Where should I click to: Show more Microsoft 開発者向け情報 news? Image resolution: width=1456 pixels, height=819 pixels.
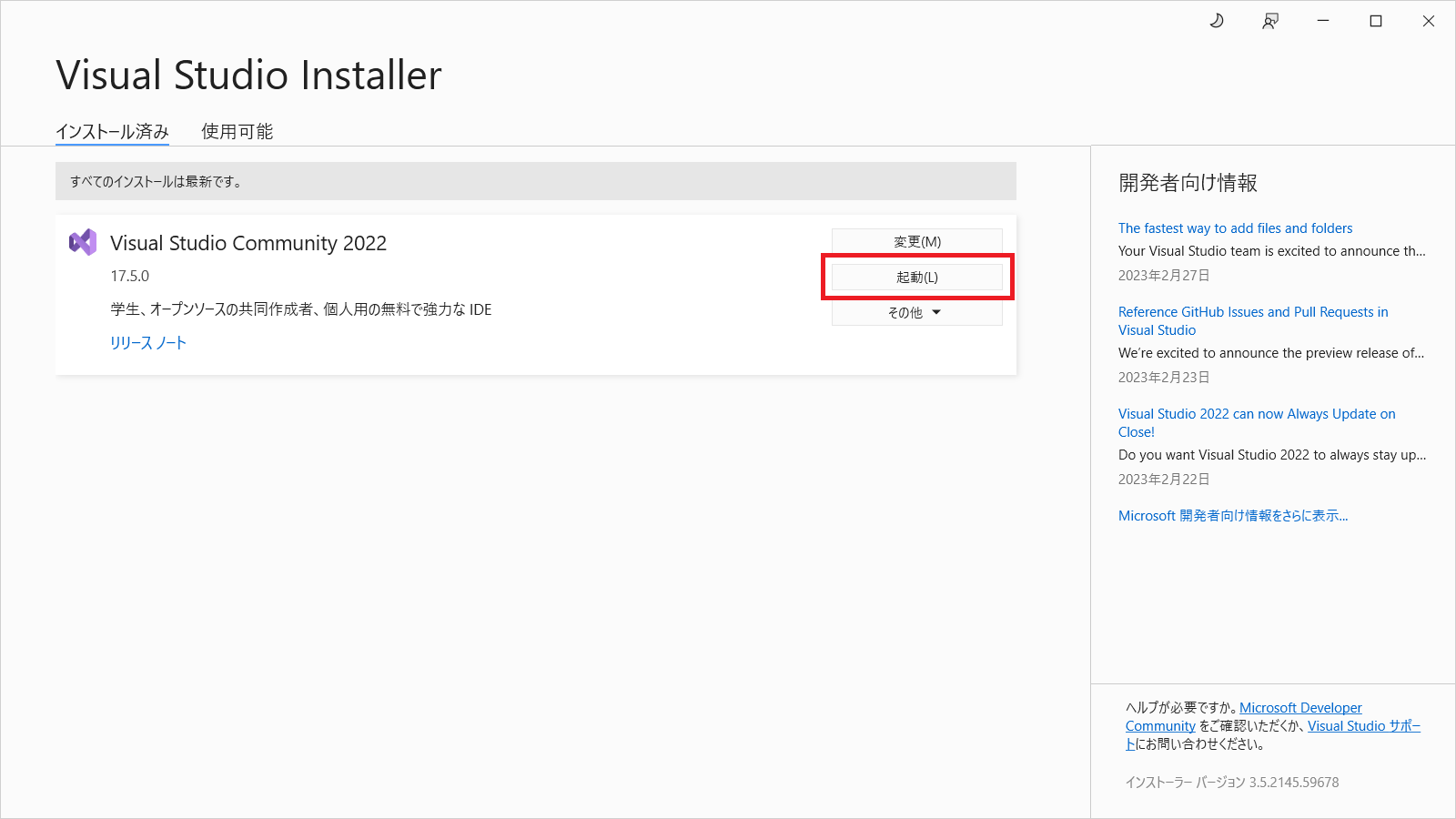[1232, 516]
